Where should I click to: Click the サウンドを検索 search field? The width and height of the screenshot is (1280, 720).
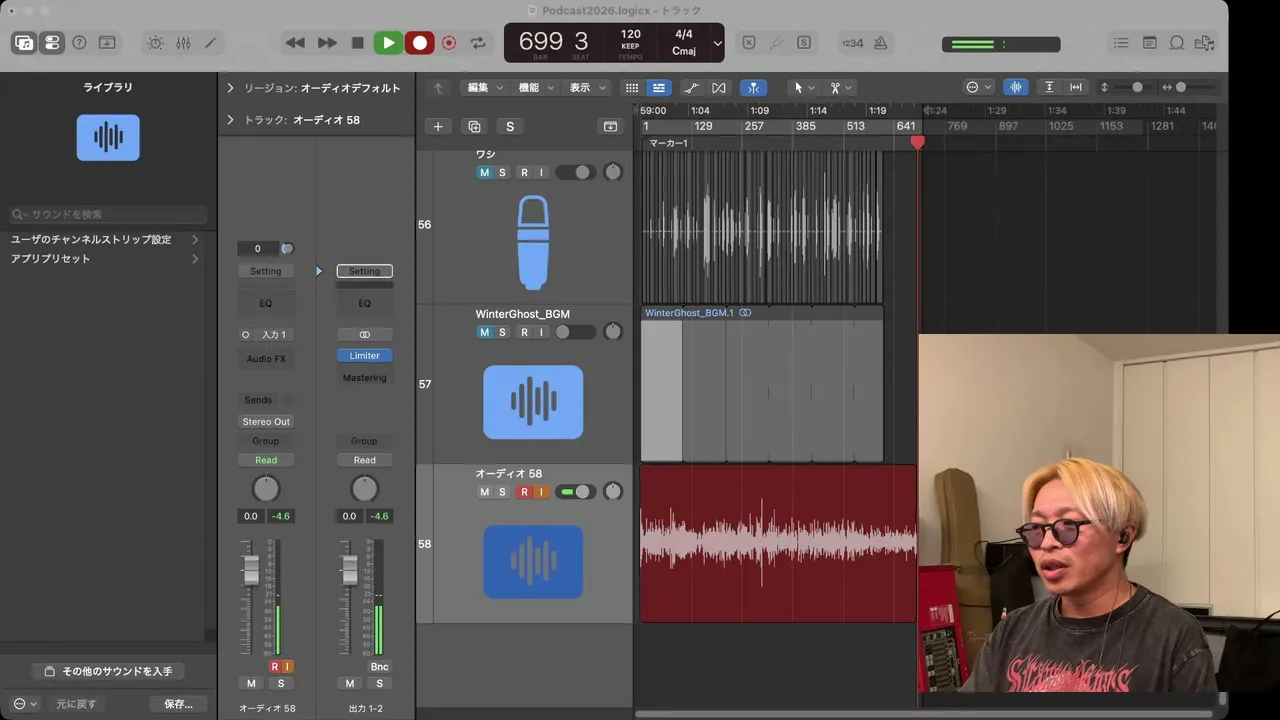point(108,215)
